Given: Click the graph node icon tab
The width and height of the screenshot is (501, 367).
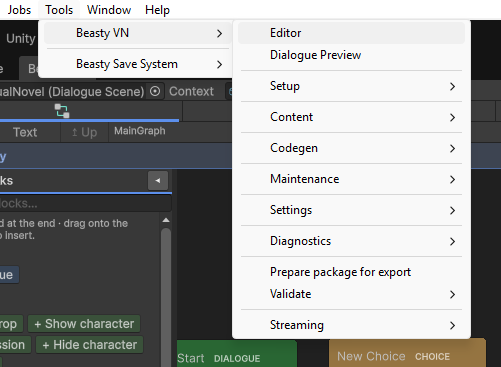Looking at the screenshot, I should coord(62,111).
